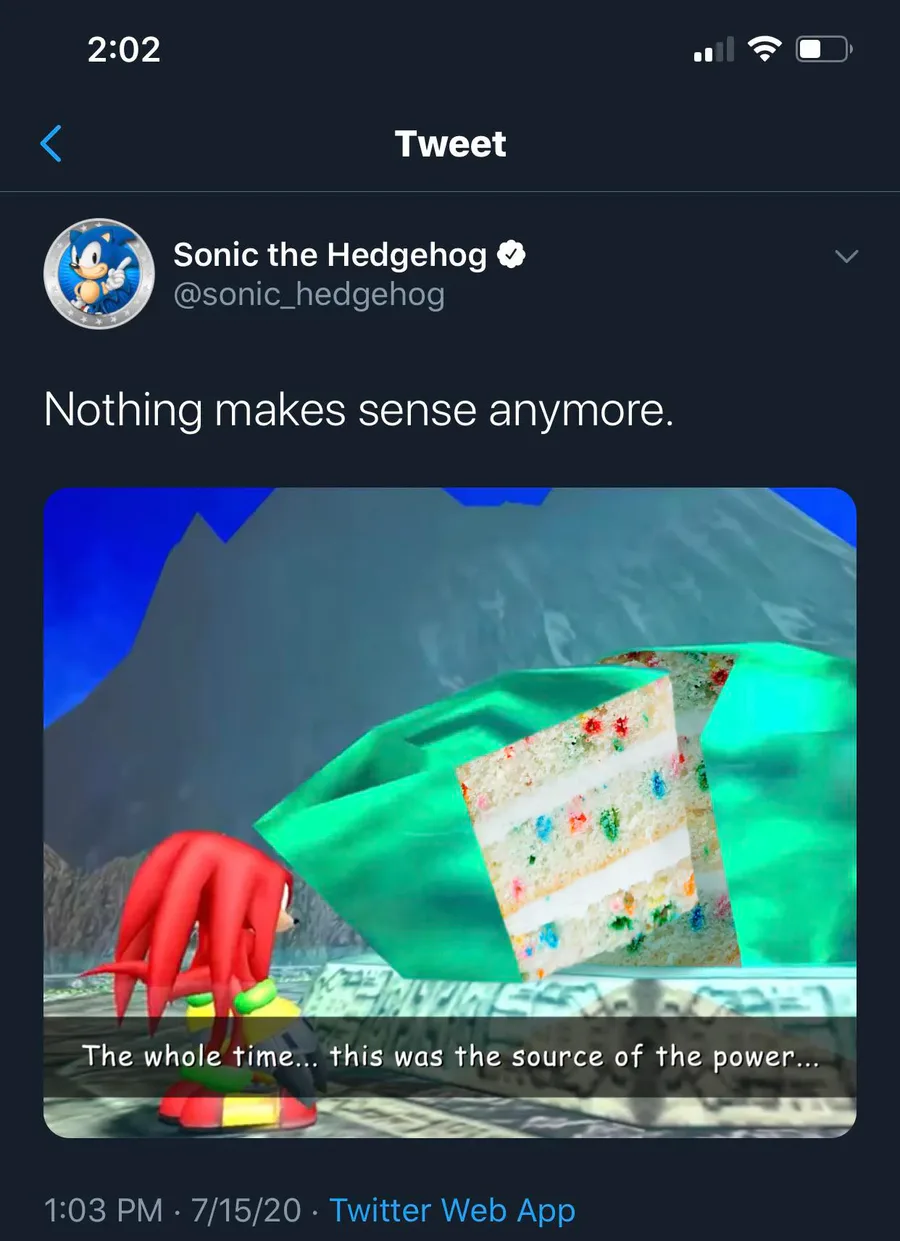Tap the @sonic_hedgehog handle
Screen dimensions: 900x1241
coord(309,295)
